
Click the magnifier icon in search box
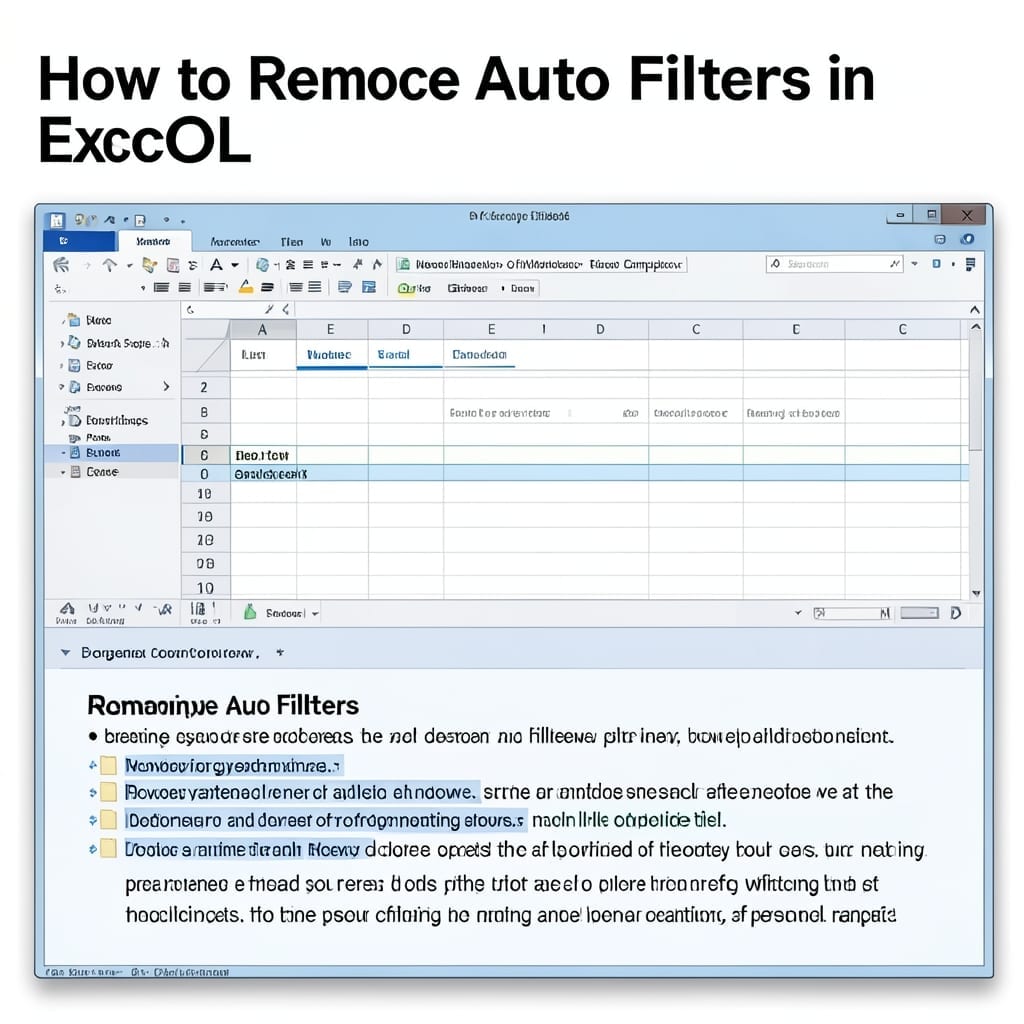click(775, 263)
